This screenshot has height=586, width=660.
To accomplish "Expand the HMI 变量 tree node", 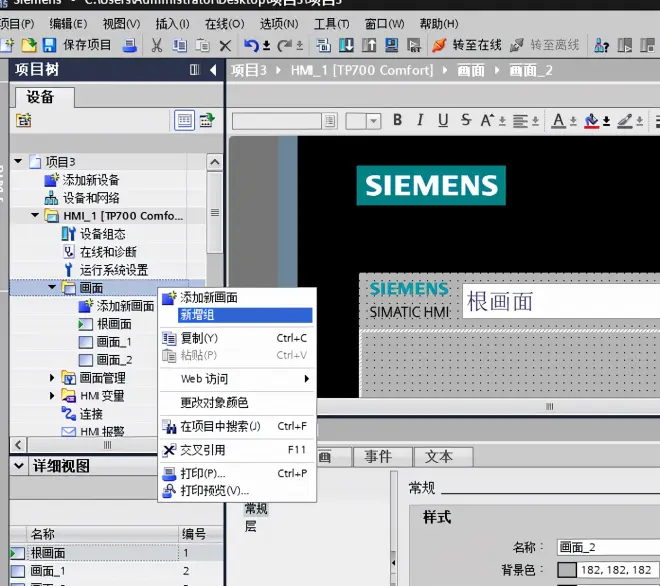I will (52, 396).
